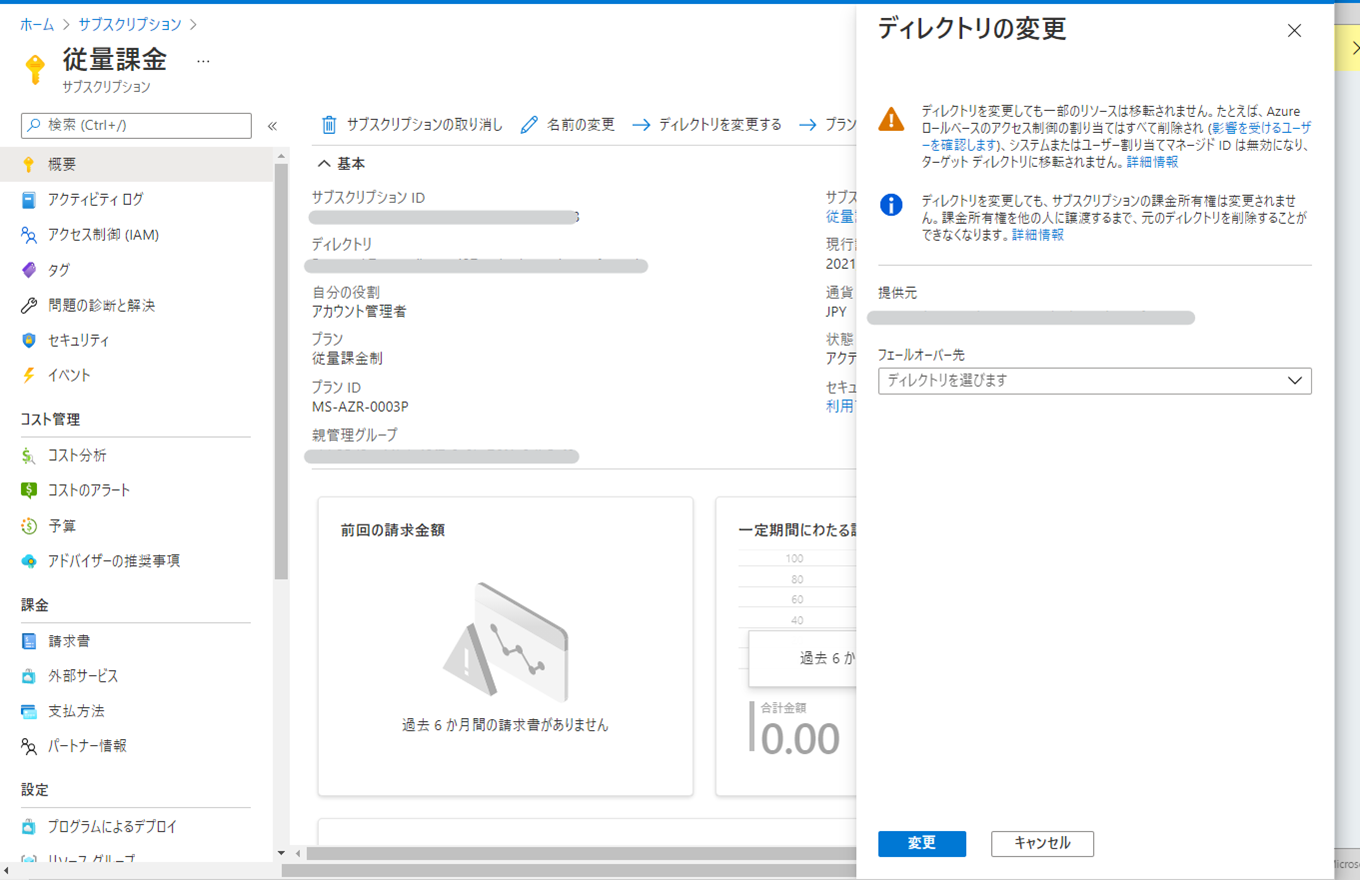The height and width of the screenshot is (880, 1360).
Task: Click the コスト分析 icon in sidebar
Action: point(29,456)
